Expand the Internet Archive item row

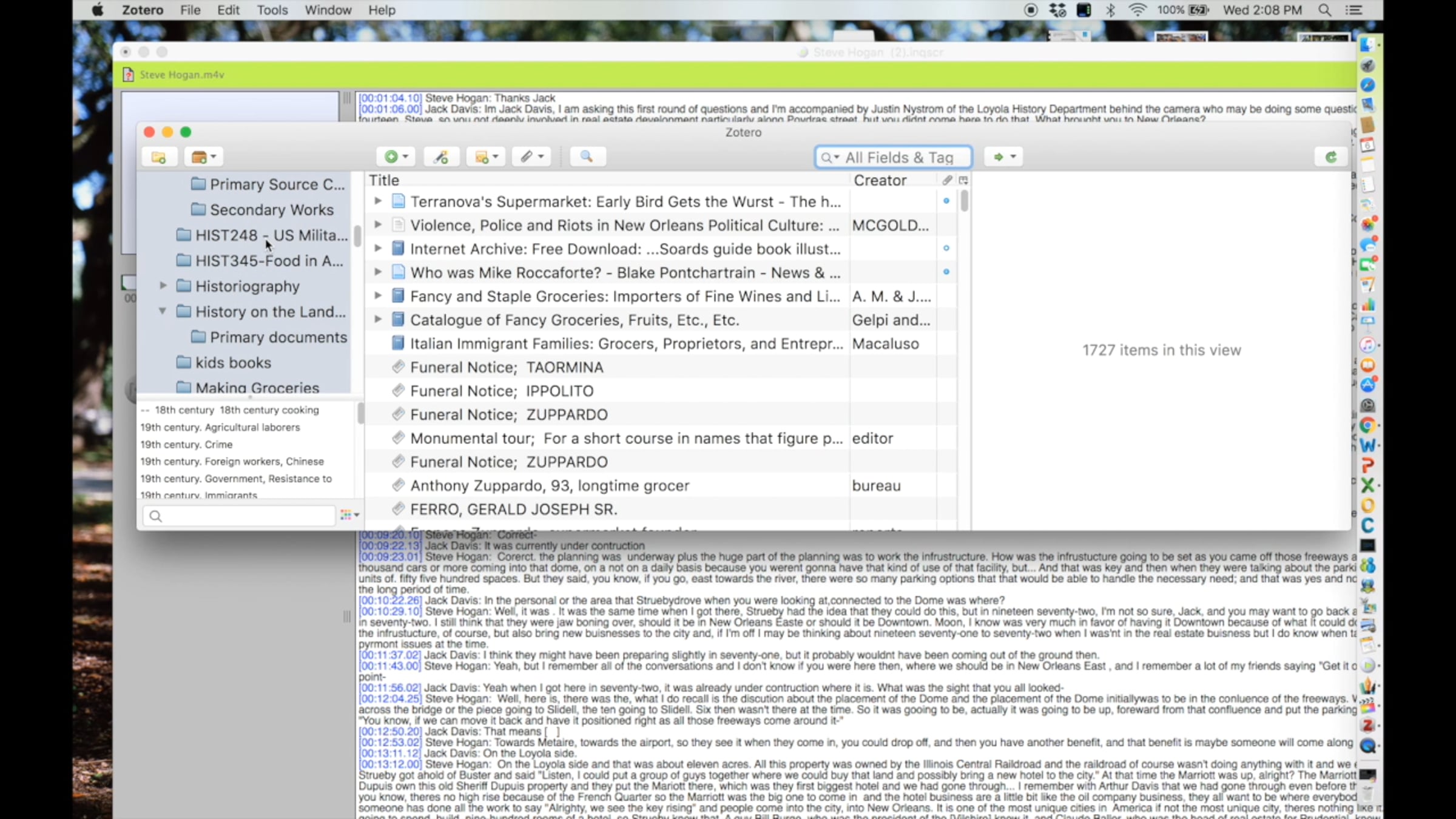(x=377, y=248)
